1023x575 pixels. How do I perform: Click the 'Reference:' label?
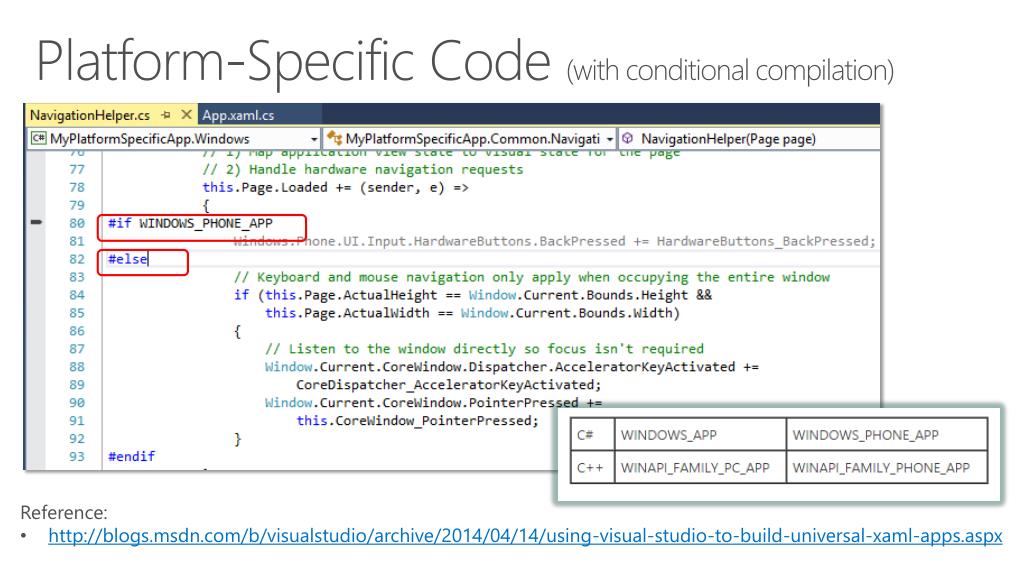[64, 512]
